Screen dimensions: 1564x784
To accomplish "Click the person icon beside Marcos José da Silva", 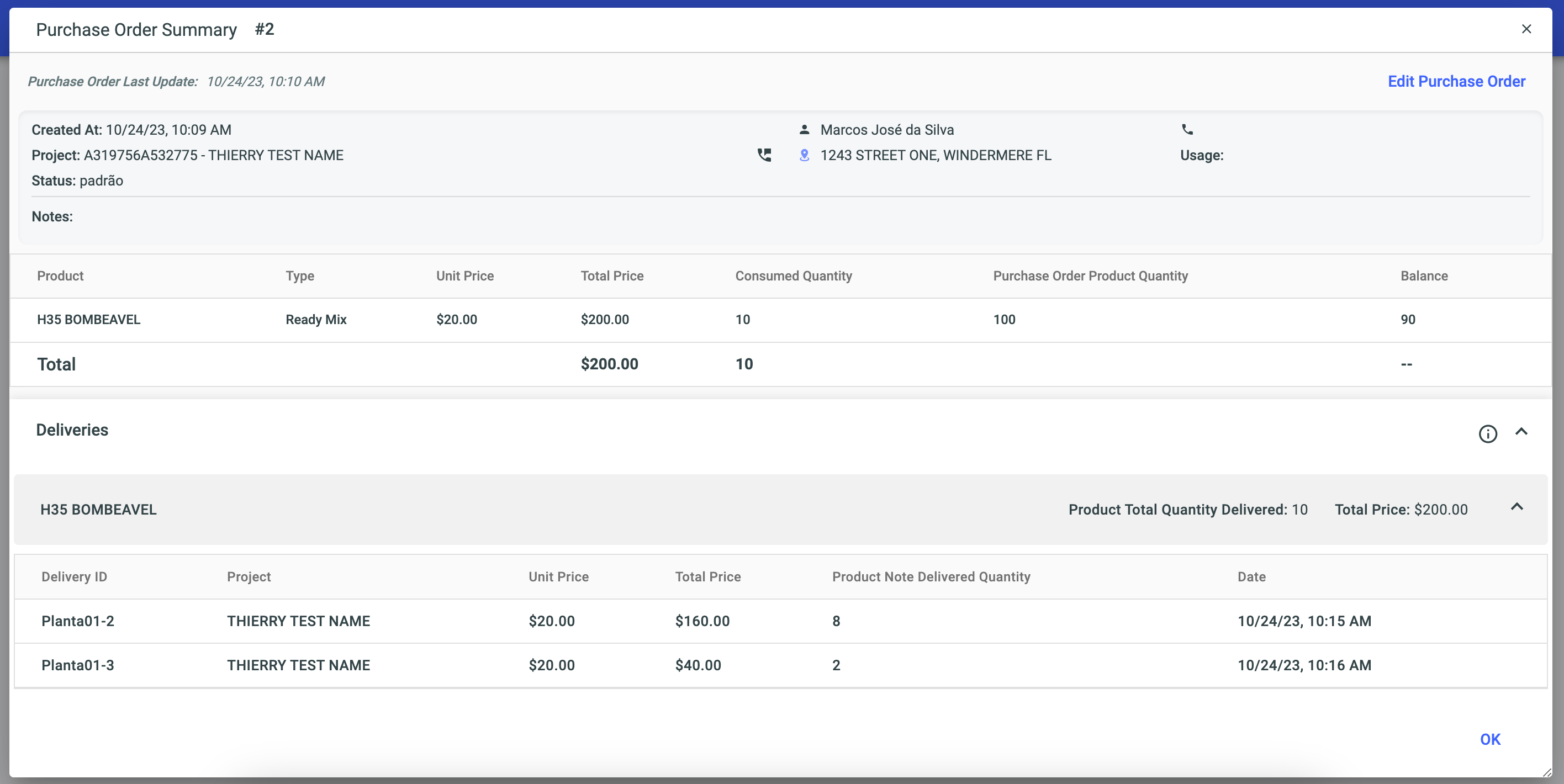I will (x=805, y=129).
